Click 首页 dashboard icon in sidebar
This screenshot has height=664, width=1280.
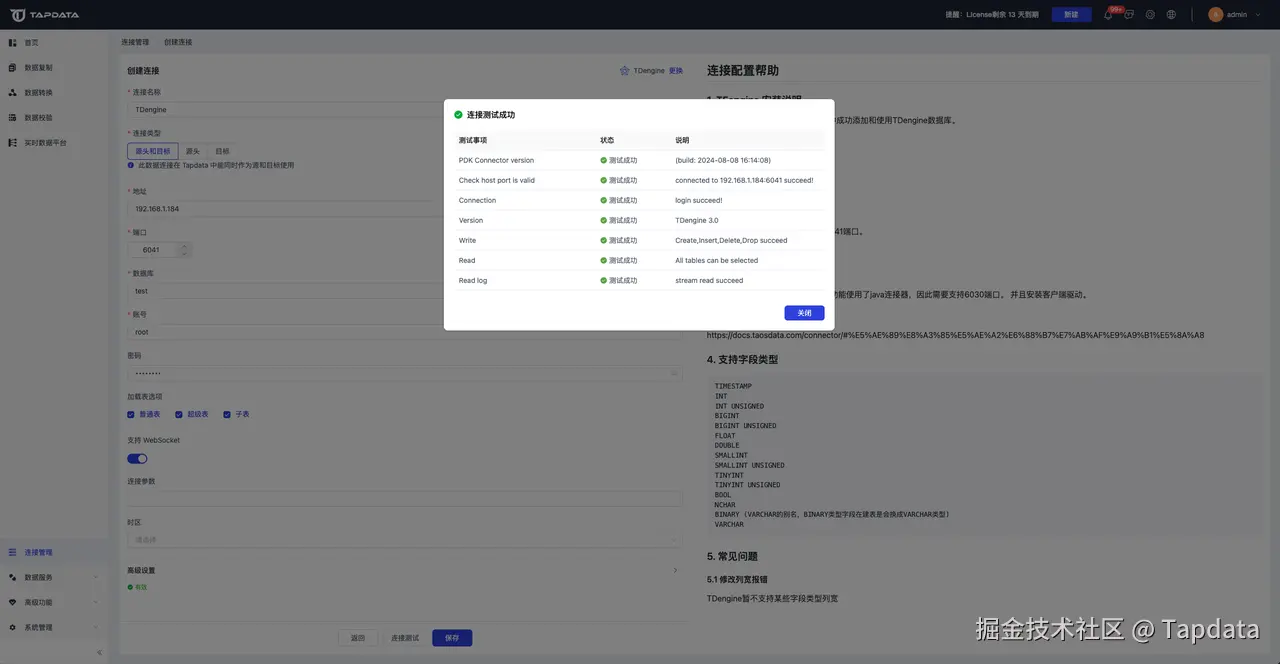click(13, 43)
